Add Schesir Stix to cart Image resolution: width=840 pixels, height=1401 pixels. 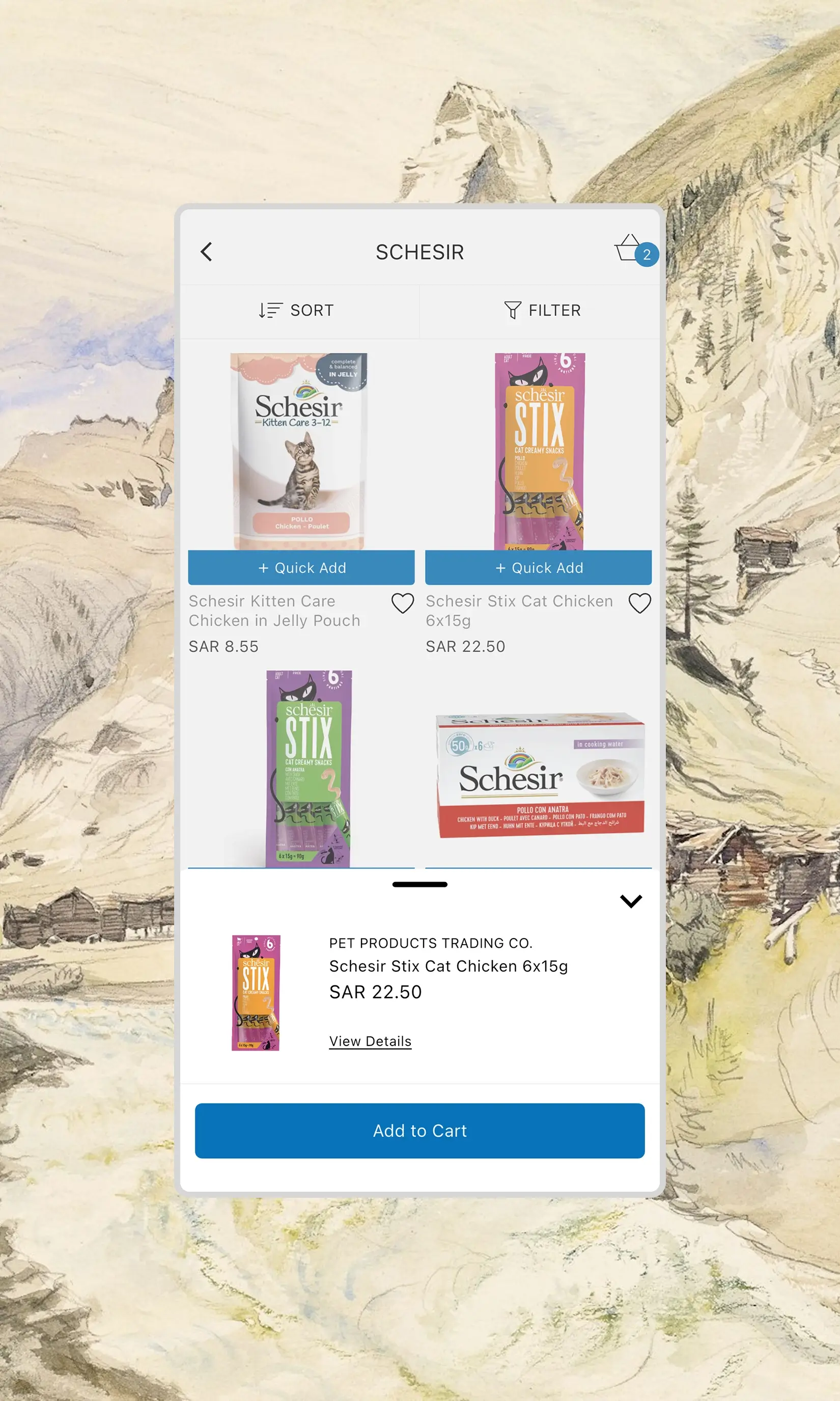pos(419,1131)
